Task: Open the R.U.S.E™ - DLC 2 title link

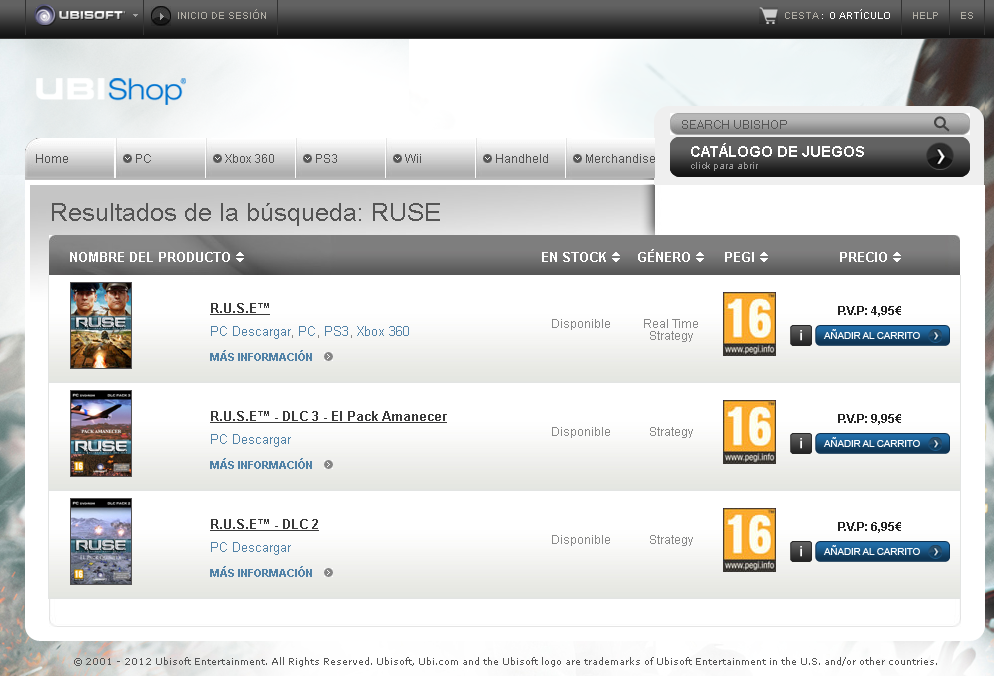Action: pos(264,524)
